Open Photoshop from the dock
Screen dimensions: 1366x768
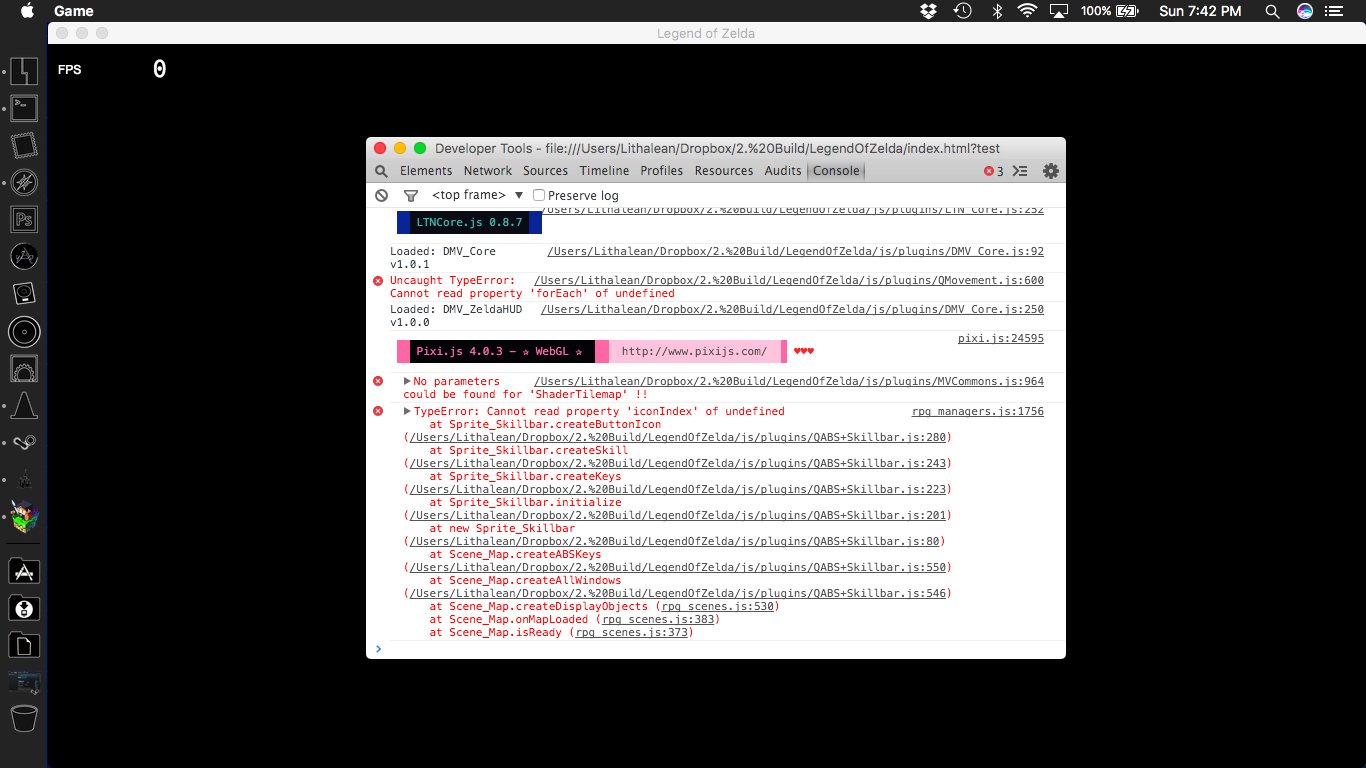[24, 219]
